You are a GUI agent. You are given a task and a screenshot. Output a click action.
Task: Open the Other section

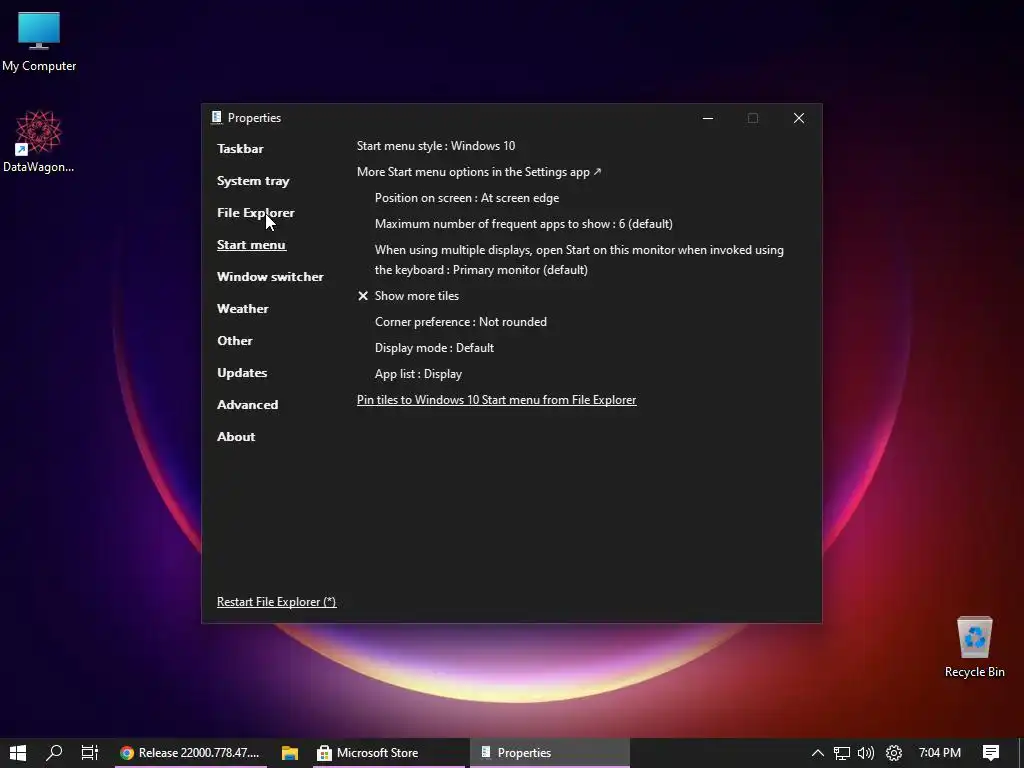tap(234, 341)
